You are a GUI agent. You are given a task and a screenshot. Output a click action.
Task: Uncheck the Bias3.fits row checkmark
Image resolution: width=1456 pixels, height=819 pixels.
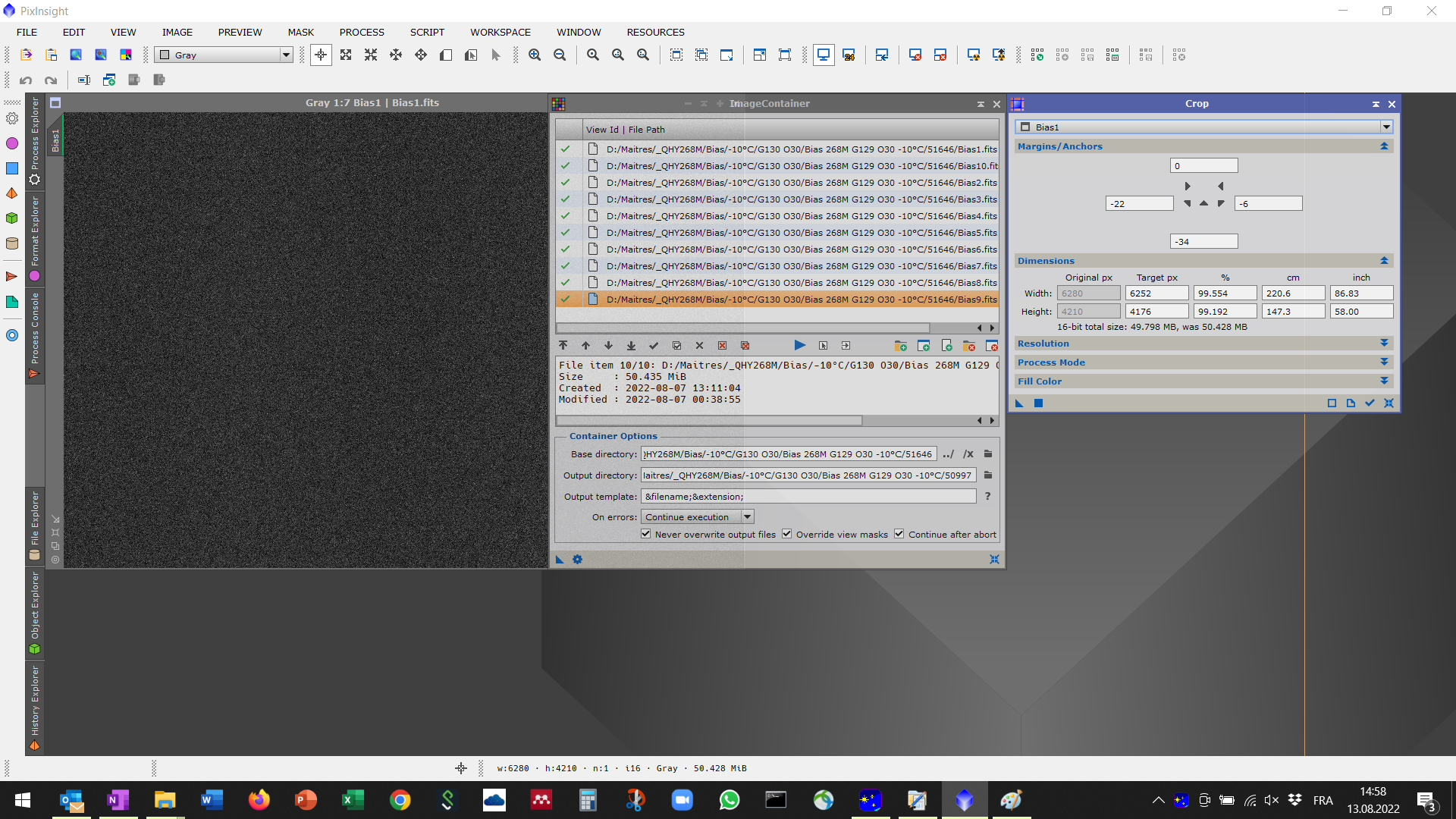[565, 199]
